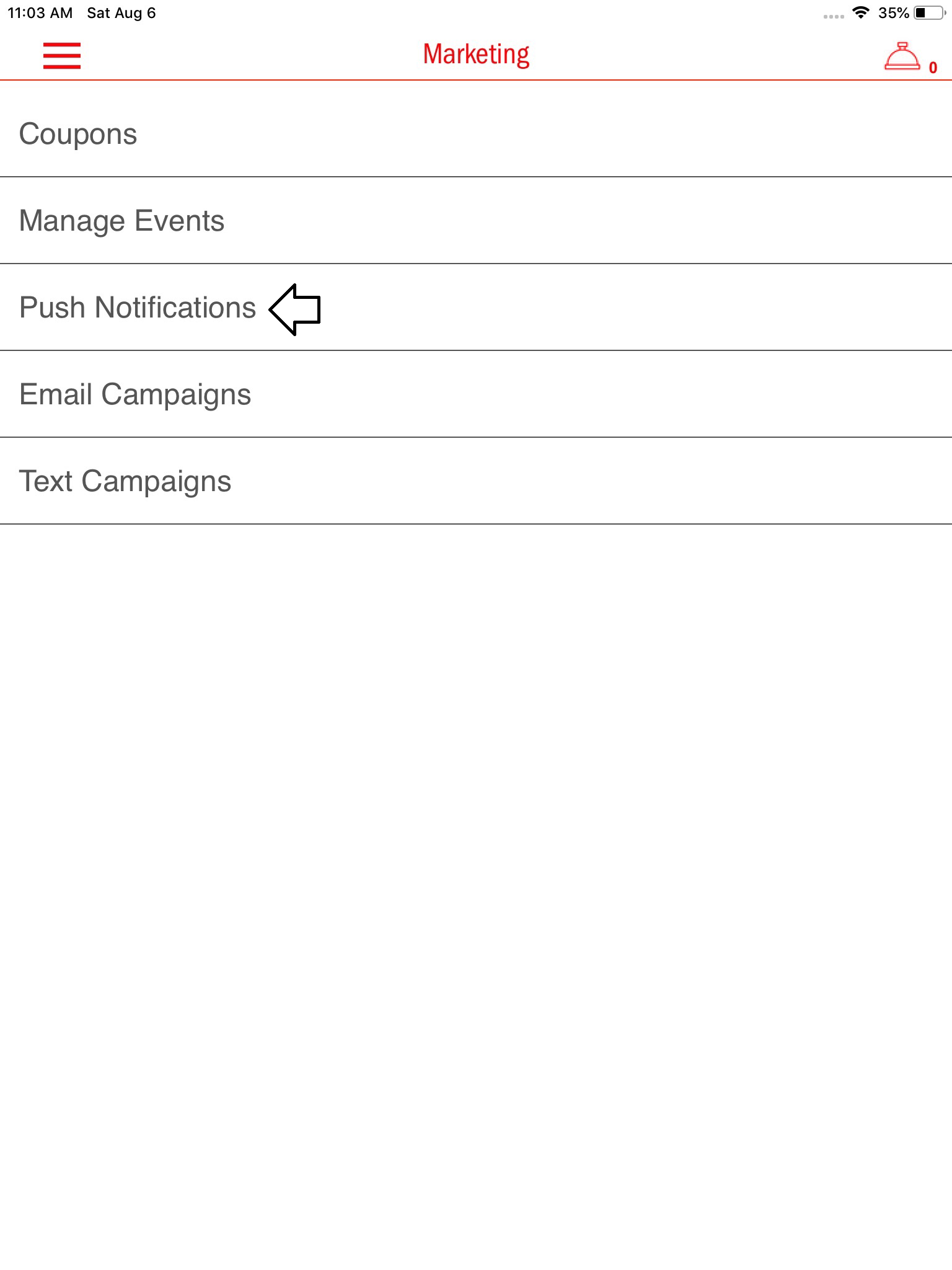Choose Text Campaigns
The image size is (952, 1270).
[x=125, y=481]
